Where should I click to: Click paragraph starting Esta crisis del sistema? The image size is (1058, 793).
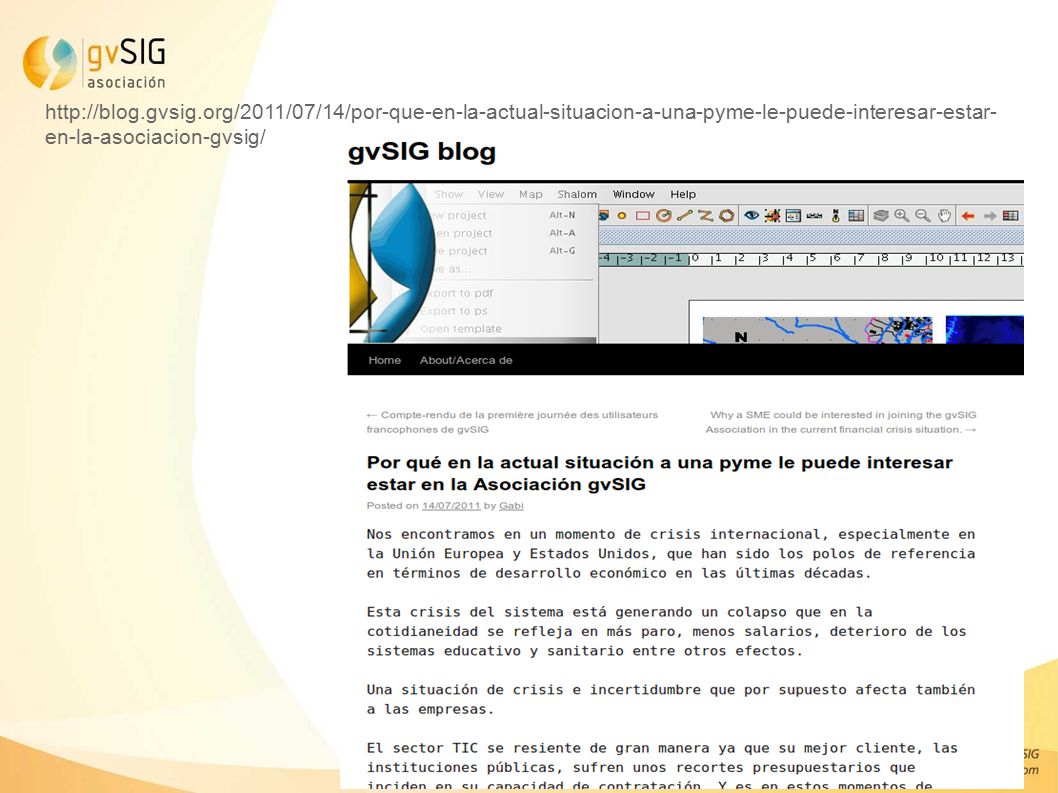[667, 632]
